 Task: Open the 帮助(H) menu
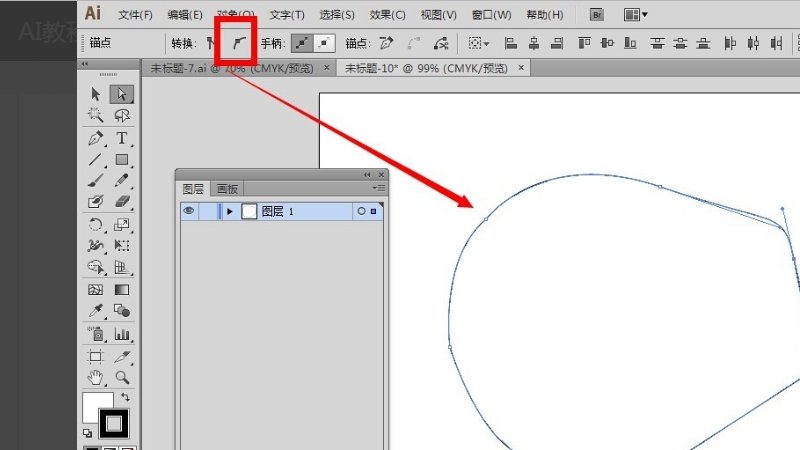point(545,15)
